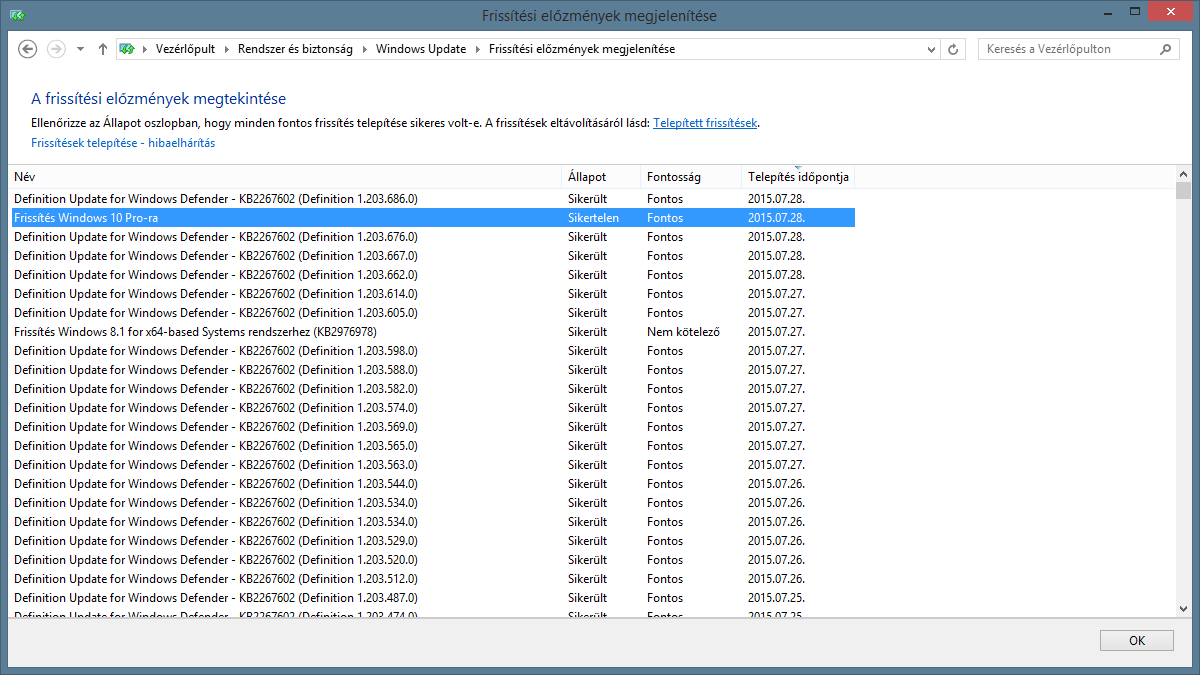Expand the chevron after Windows Update breadcrumb
The height and width of the screenshot is (675, 1200).
point(478,49)
